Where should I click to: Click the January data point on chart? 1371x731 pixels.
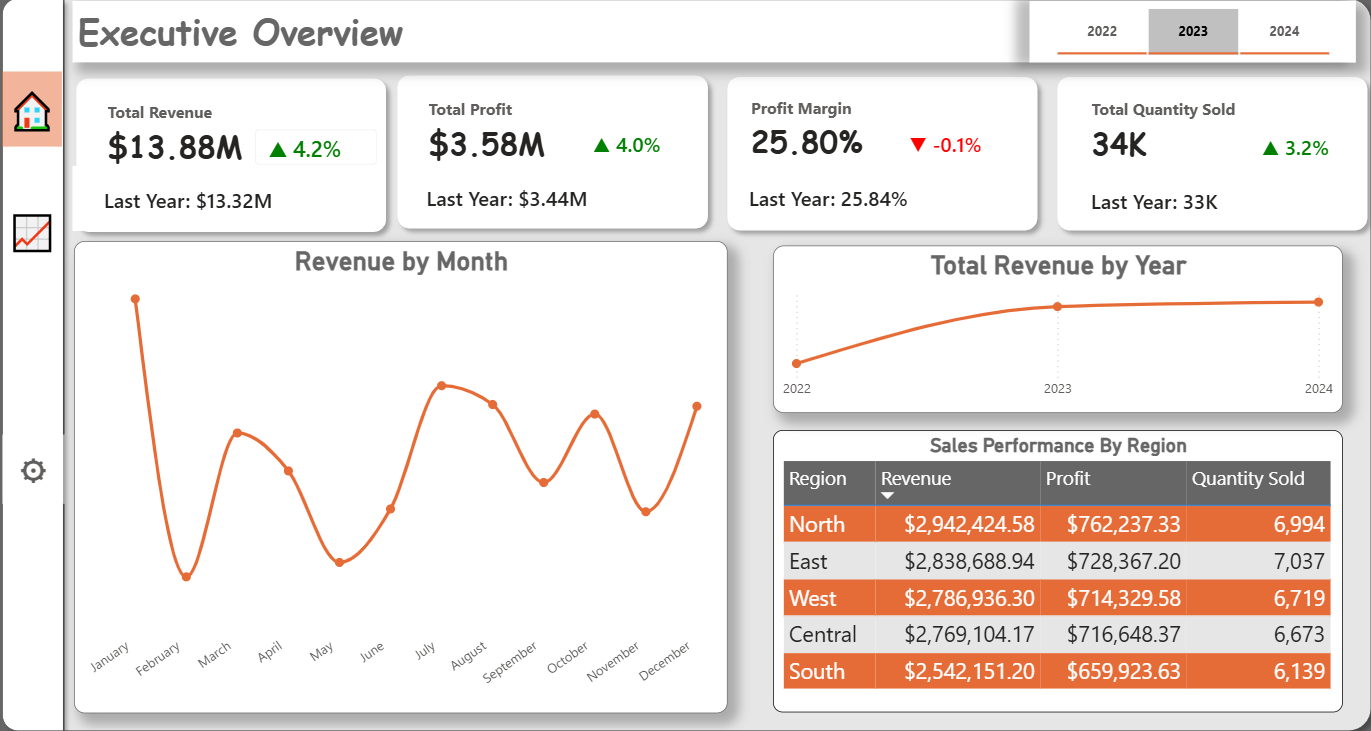click(x=135, y=299)
